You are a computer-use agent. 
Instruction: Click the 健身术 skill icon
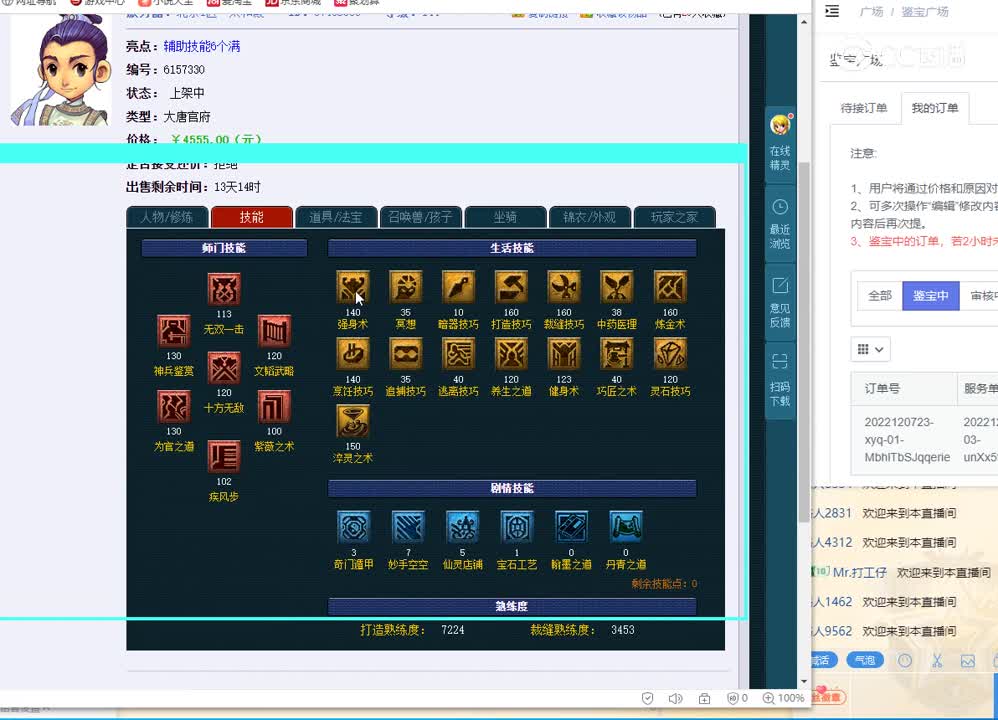coord(564,353)
